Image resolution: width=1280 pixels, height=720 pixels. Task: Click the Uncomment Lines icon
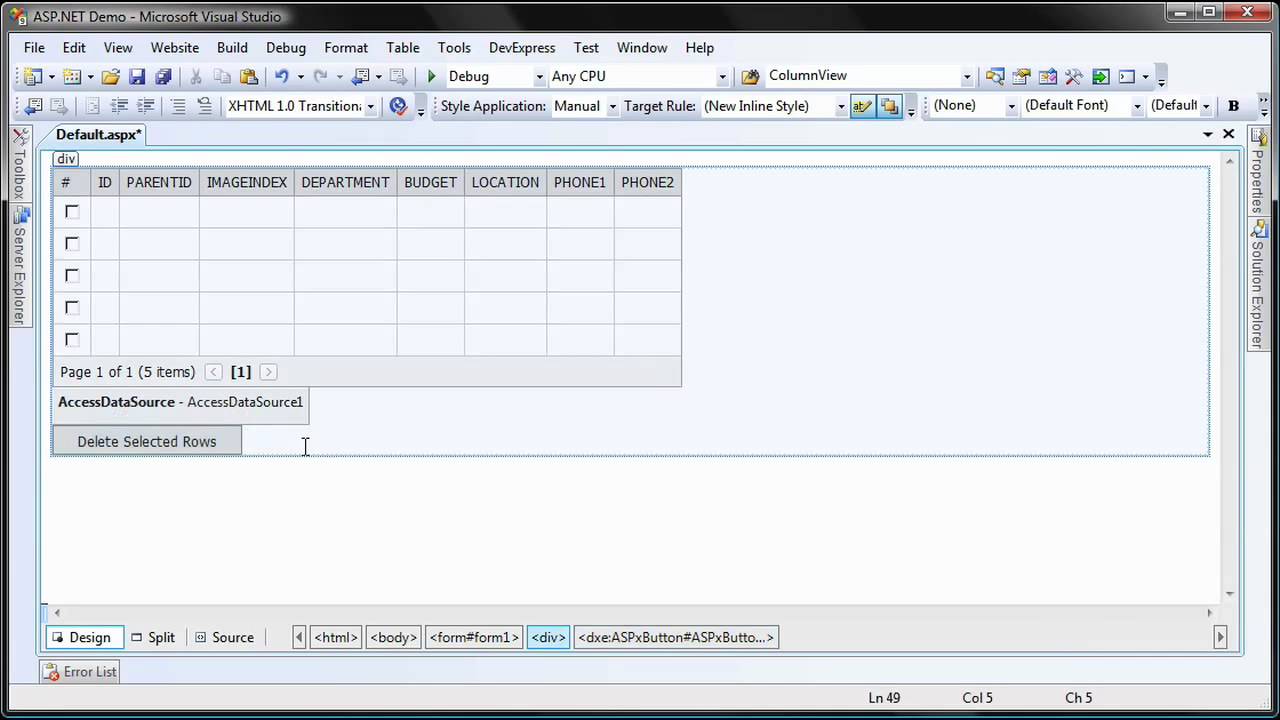point(204,106)
